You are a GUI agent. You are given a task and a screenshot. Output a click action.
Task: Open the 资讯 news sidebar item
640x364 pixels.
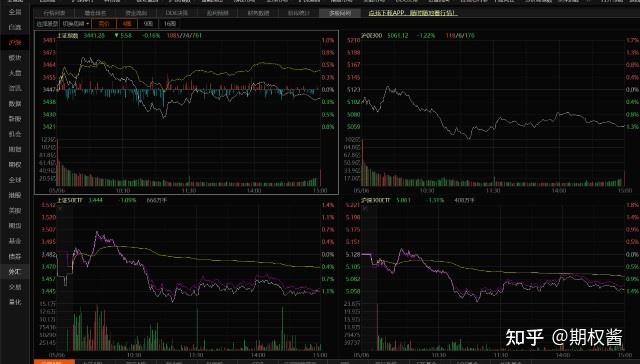pos(15,88)
